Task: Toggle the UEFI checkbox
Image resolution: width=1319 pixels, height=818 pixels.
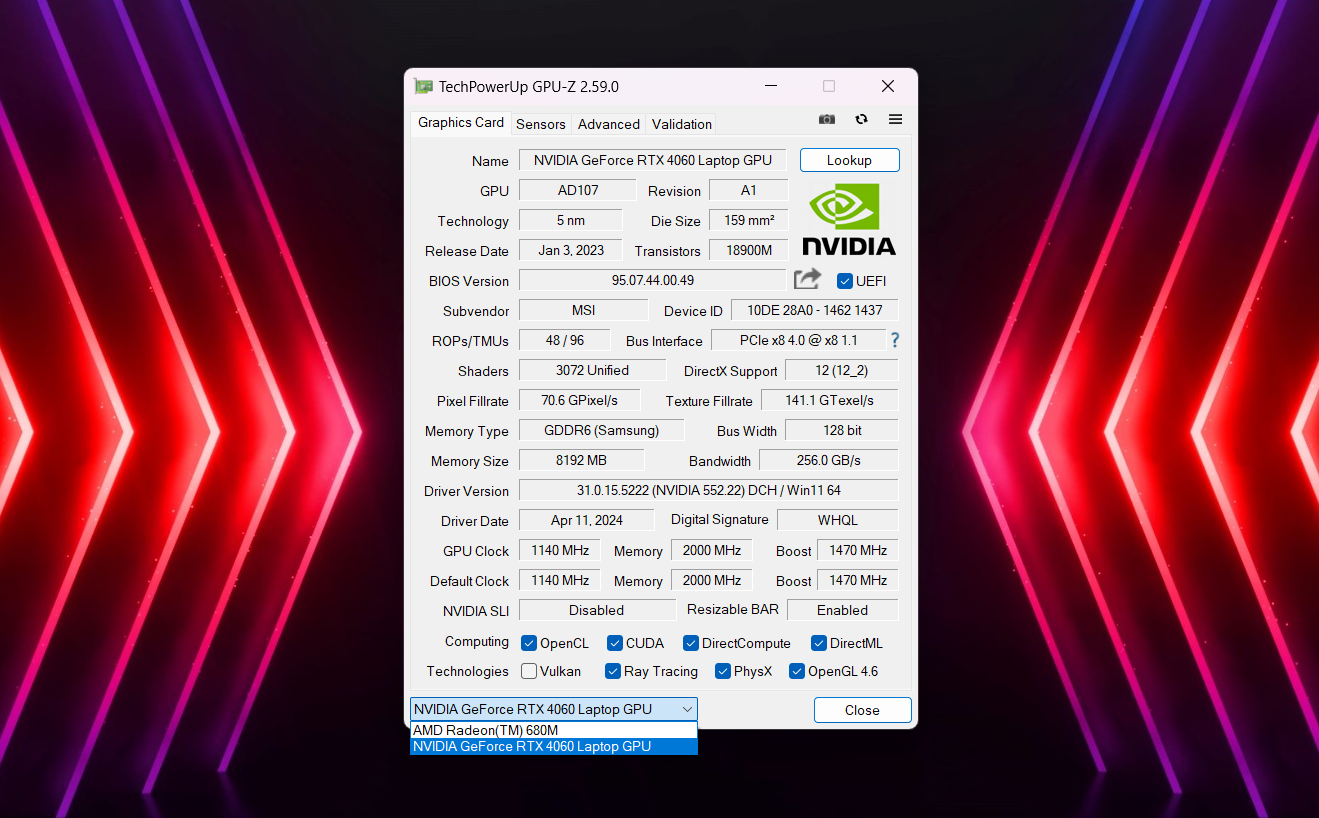Action: pos(845,281)
